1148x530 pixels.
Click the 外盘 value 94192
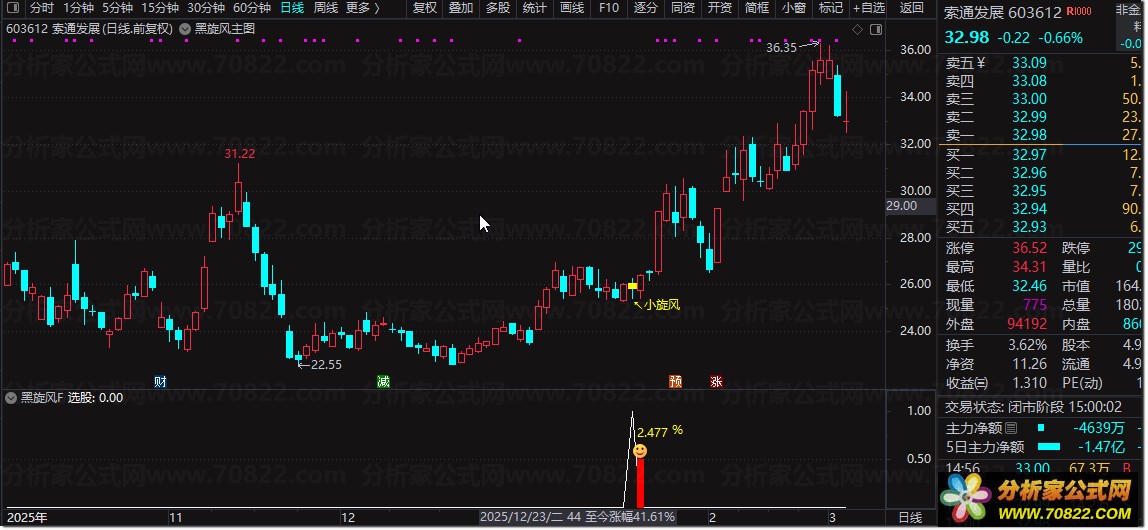(1026, 324)
